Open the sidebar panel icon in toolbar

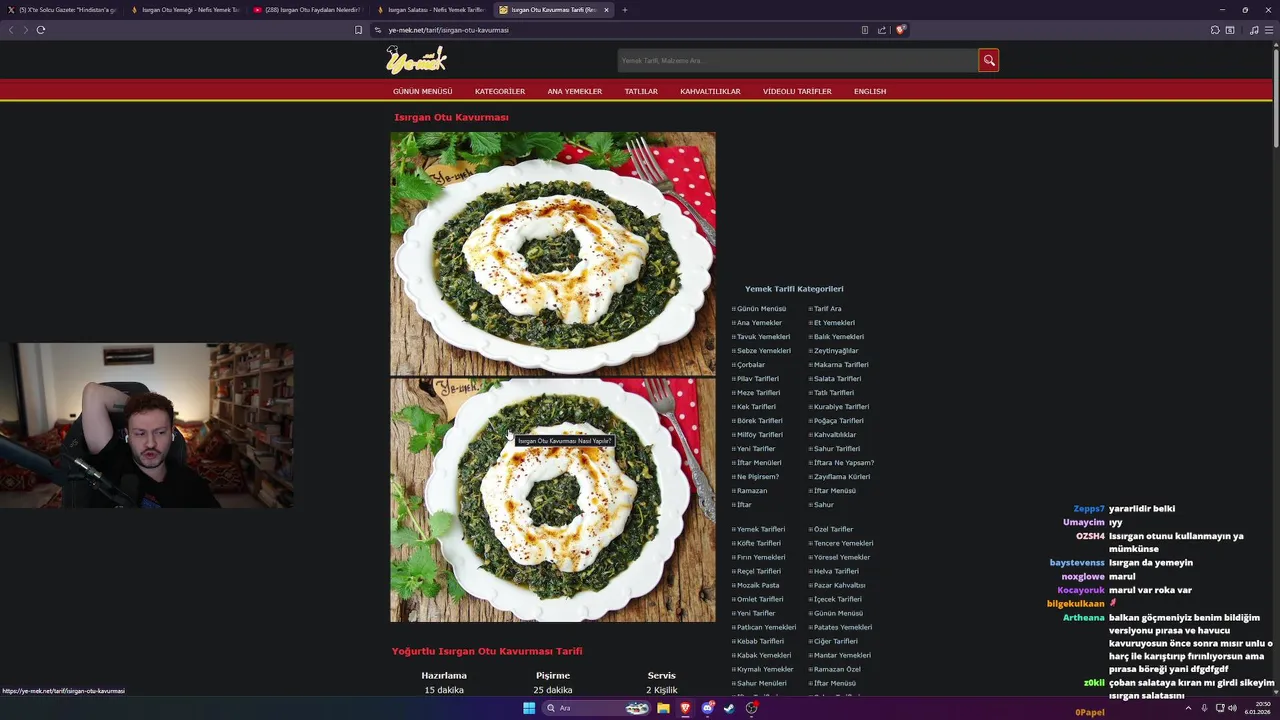[x=1230, y=30]
